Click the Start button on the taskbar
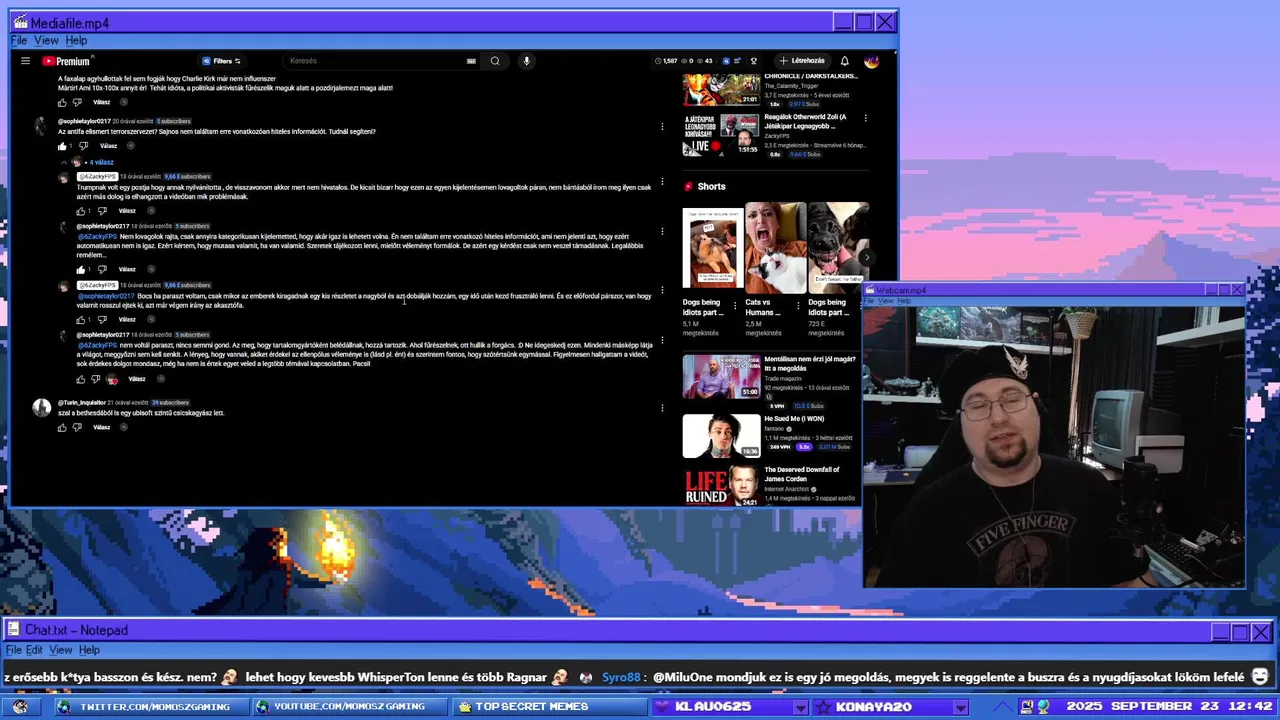Image resolution: width=1280 pixels, height=720 pixels. coord(20,707)
